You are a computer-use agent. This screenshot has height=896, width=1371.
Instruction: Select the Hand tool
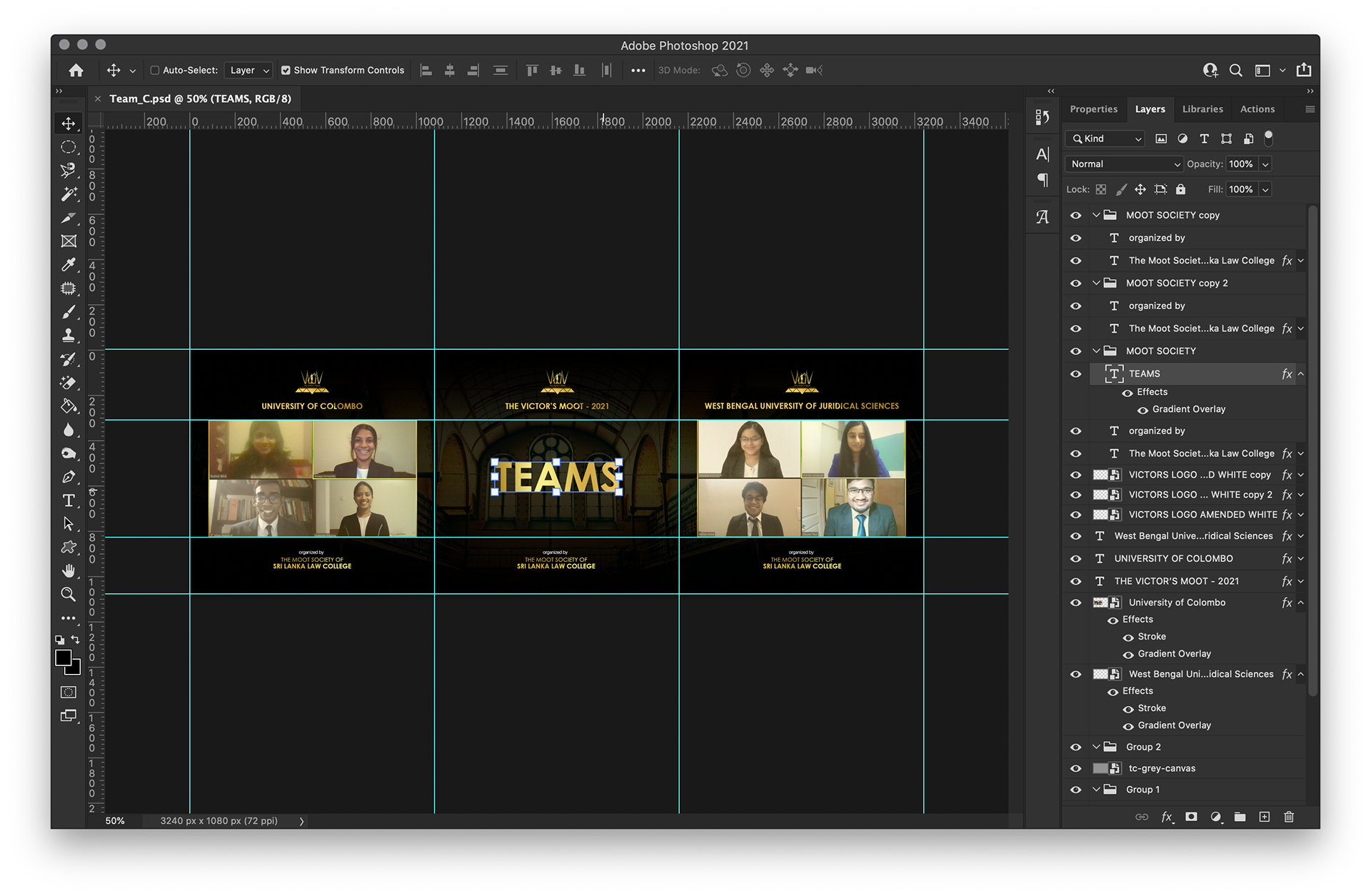[x=69, y=570]
